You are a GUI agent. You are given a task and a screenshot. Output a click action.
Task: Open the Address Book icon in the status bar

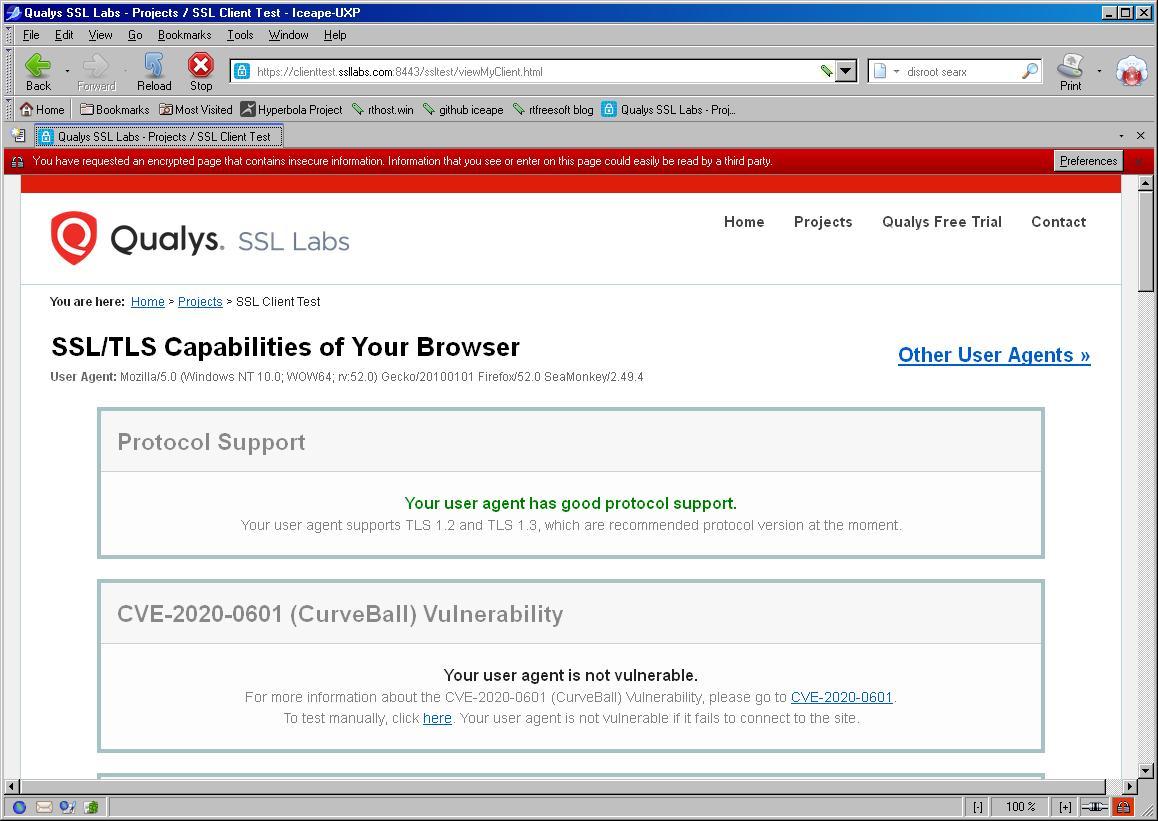click(91, 807)
